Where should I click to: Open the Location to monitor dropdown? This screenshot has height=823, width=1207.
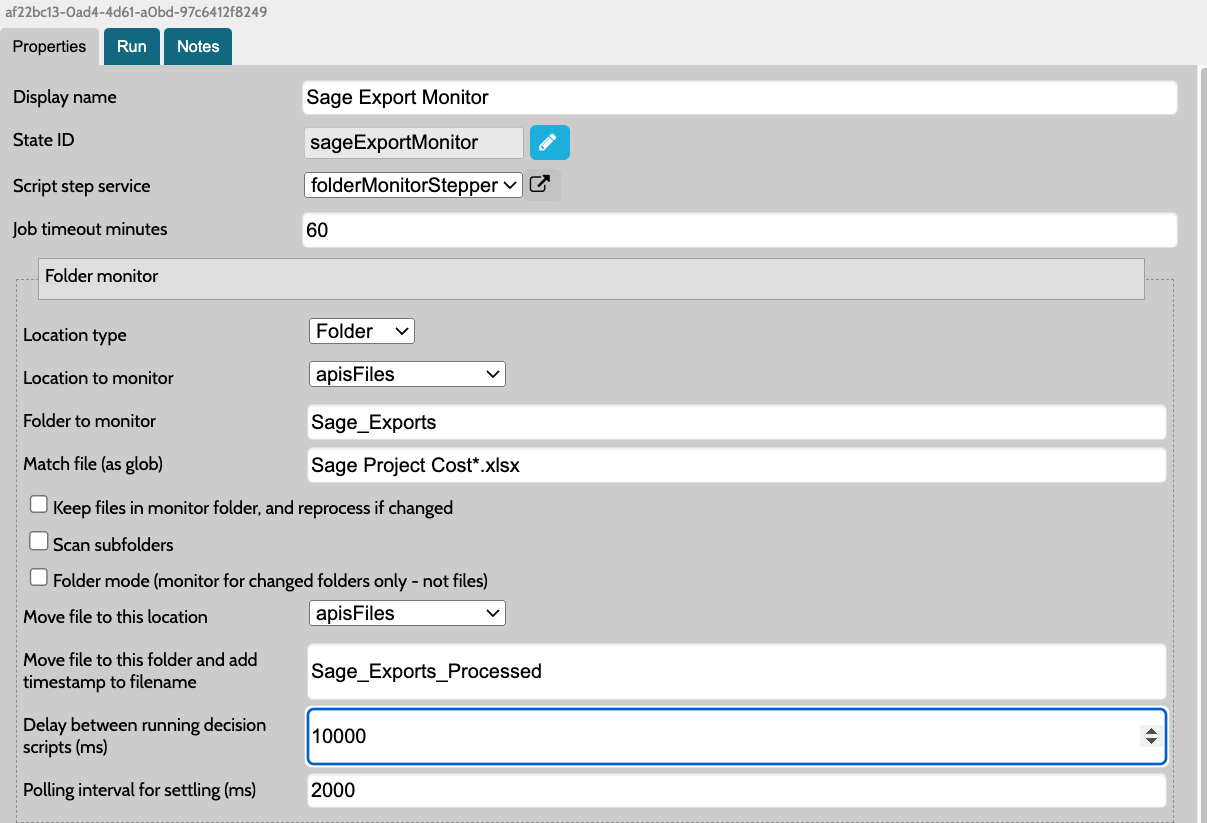407,374
